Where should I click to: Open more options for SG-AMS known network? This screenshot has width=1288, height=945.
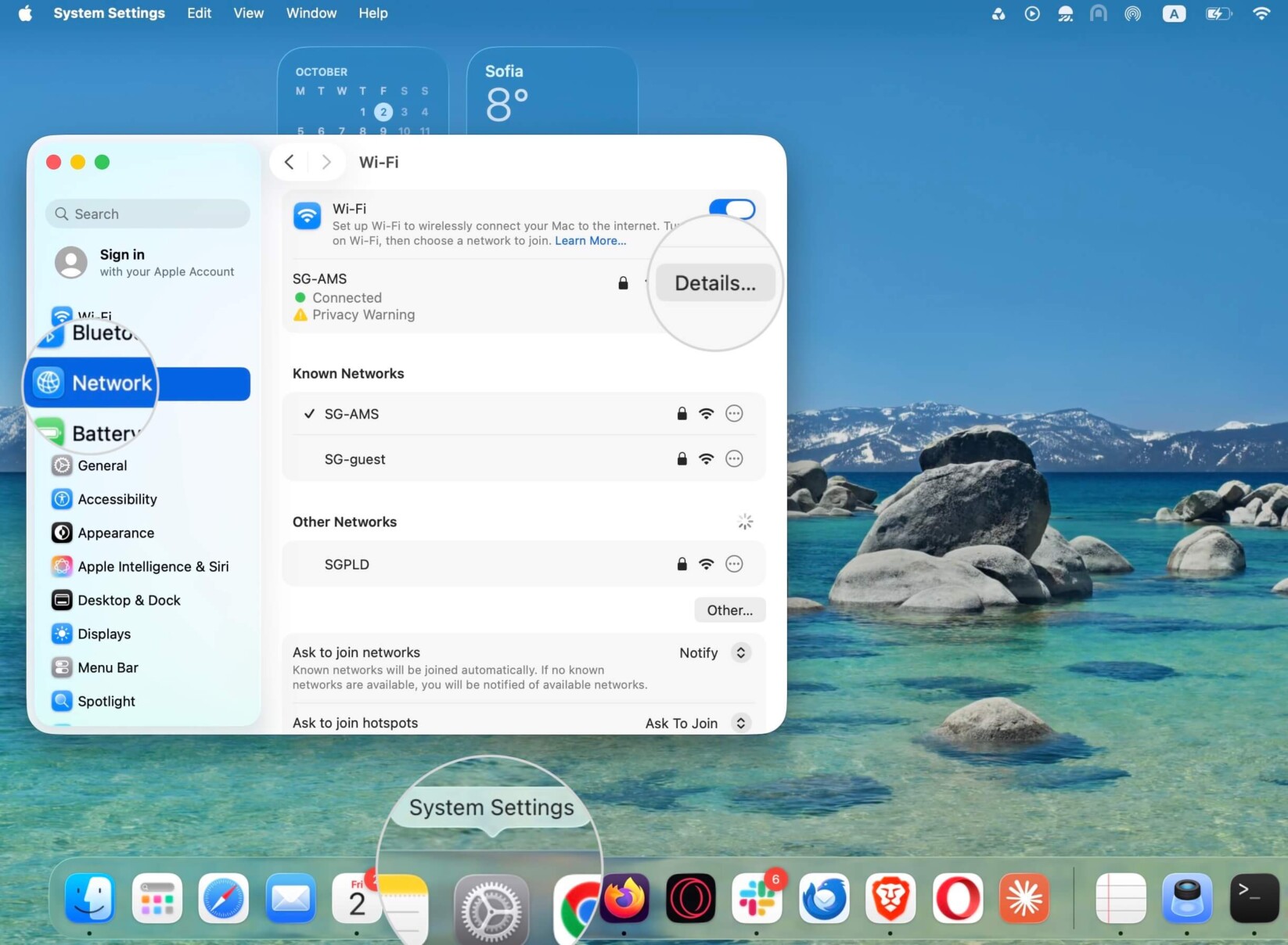click(x=734, y=414)
